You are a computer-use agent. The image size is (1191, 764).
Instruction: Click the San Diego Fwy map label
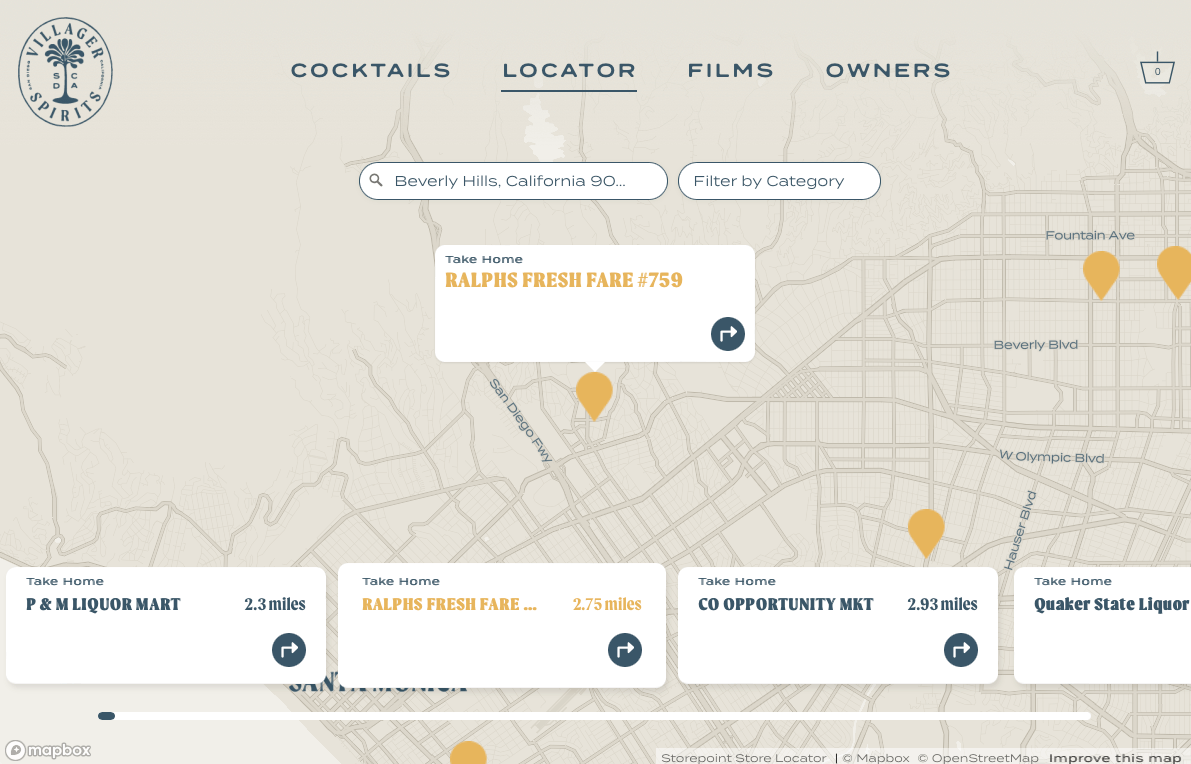[x=521, y=420]
